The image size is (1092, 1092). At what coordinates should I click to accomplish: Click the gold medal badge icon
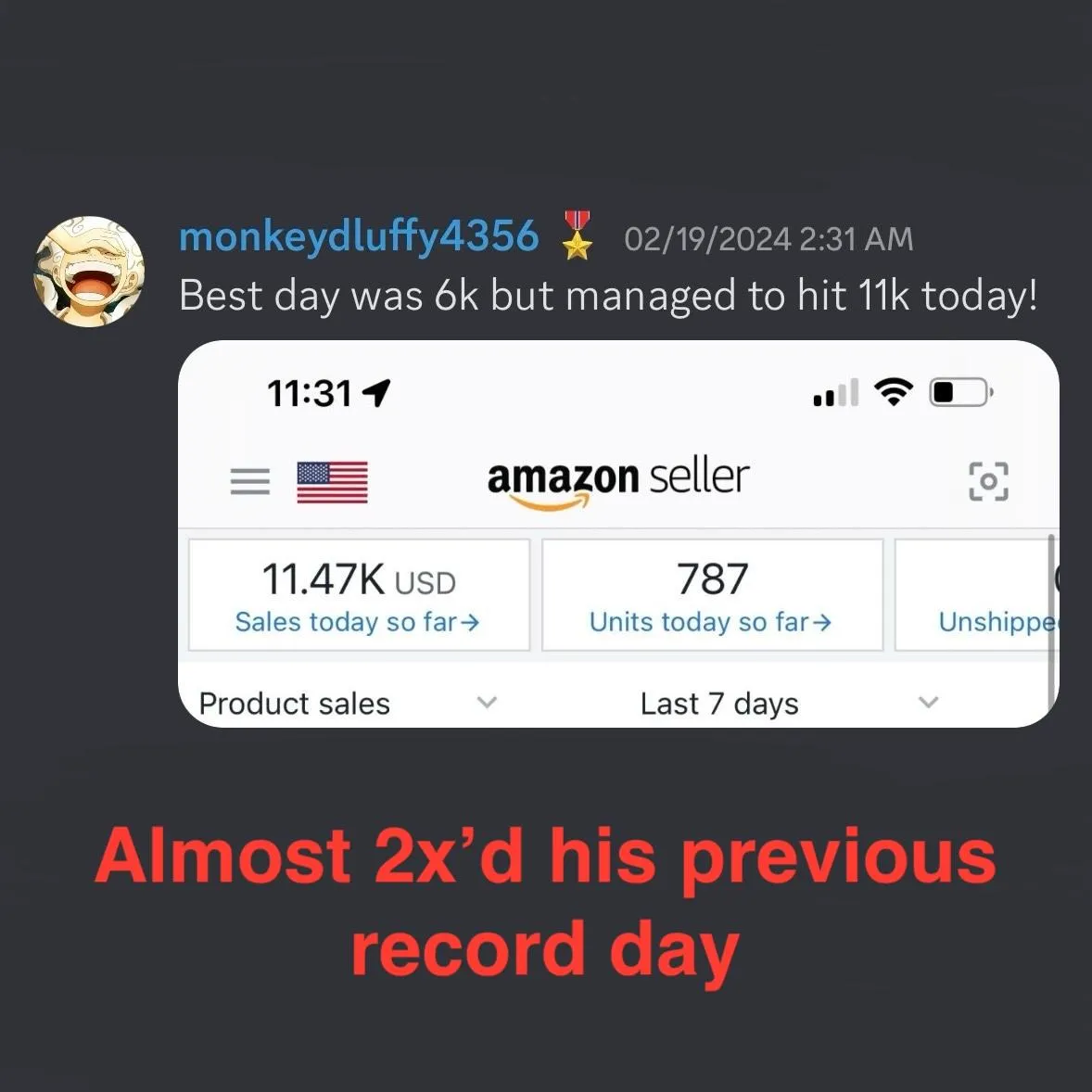click(x=578, y=235)
